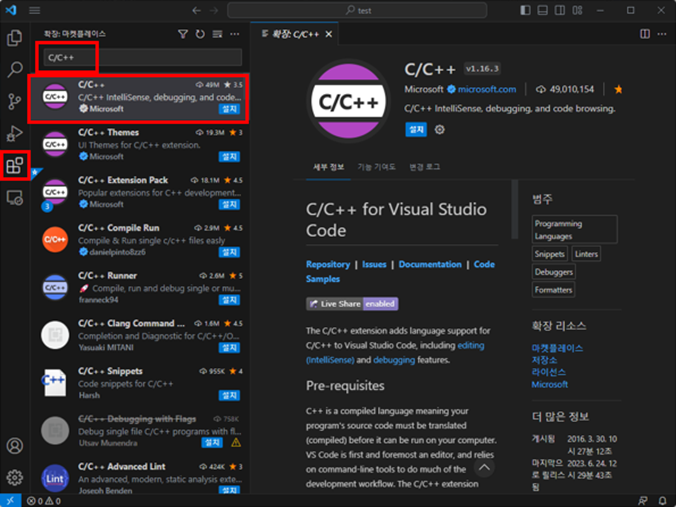
Task: Open the Repository link
Action: pos(328,264)
